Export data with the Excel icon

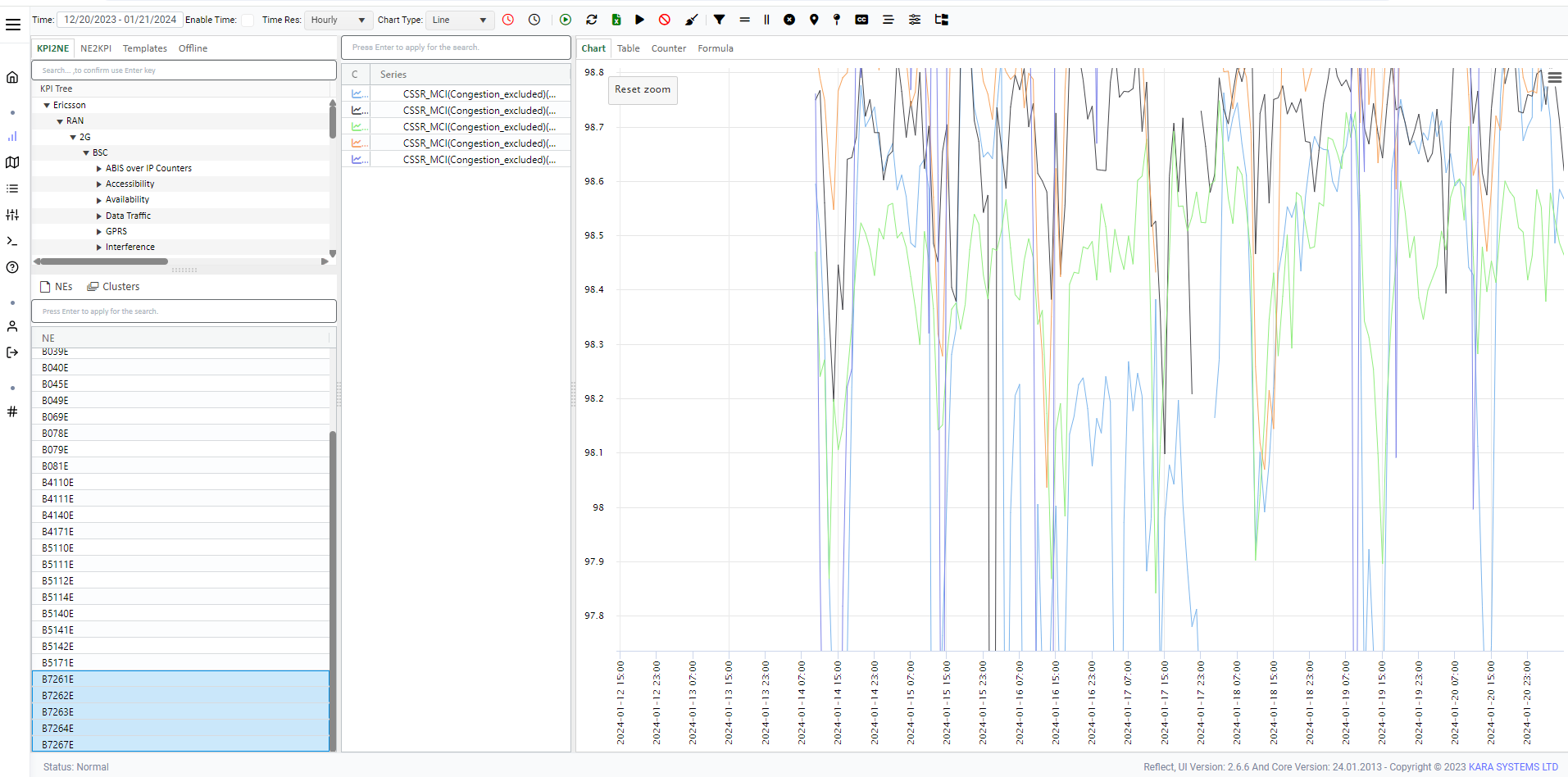616,20
